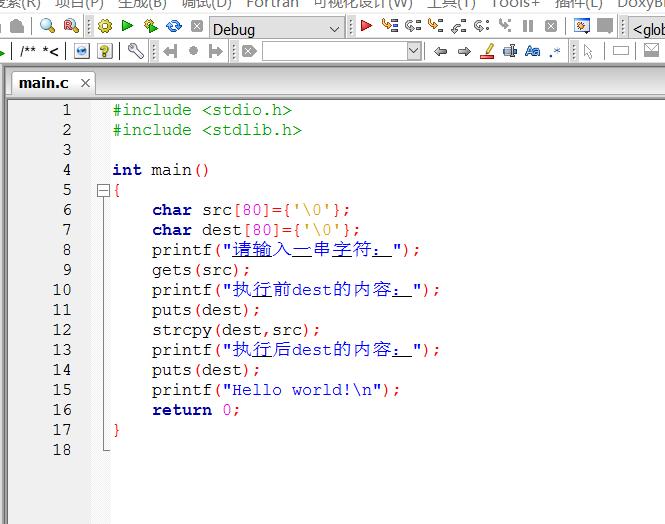Close the main.c tab
Screen dimensions: 665x524
pos(85,83)
